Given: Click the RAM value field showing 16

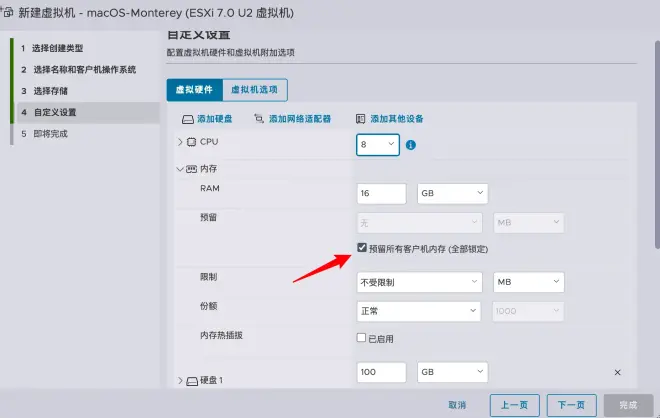Looking at the screenshot, I should coord(381,193).
